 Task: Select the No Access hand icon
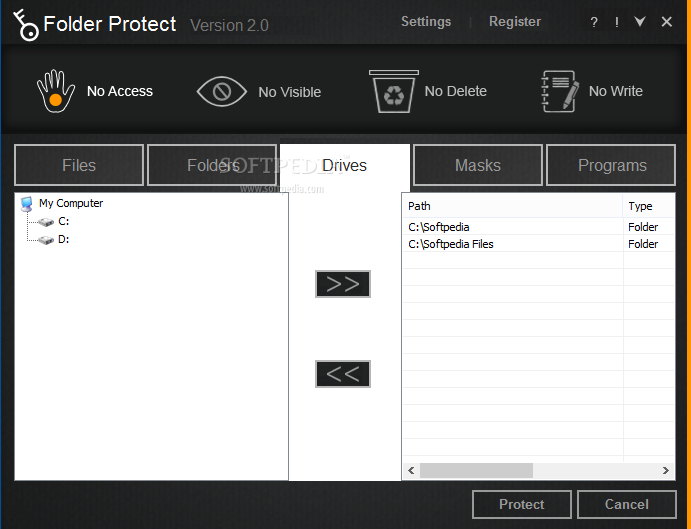tap(56, 91)
